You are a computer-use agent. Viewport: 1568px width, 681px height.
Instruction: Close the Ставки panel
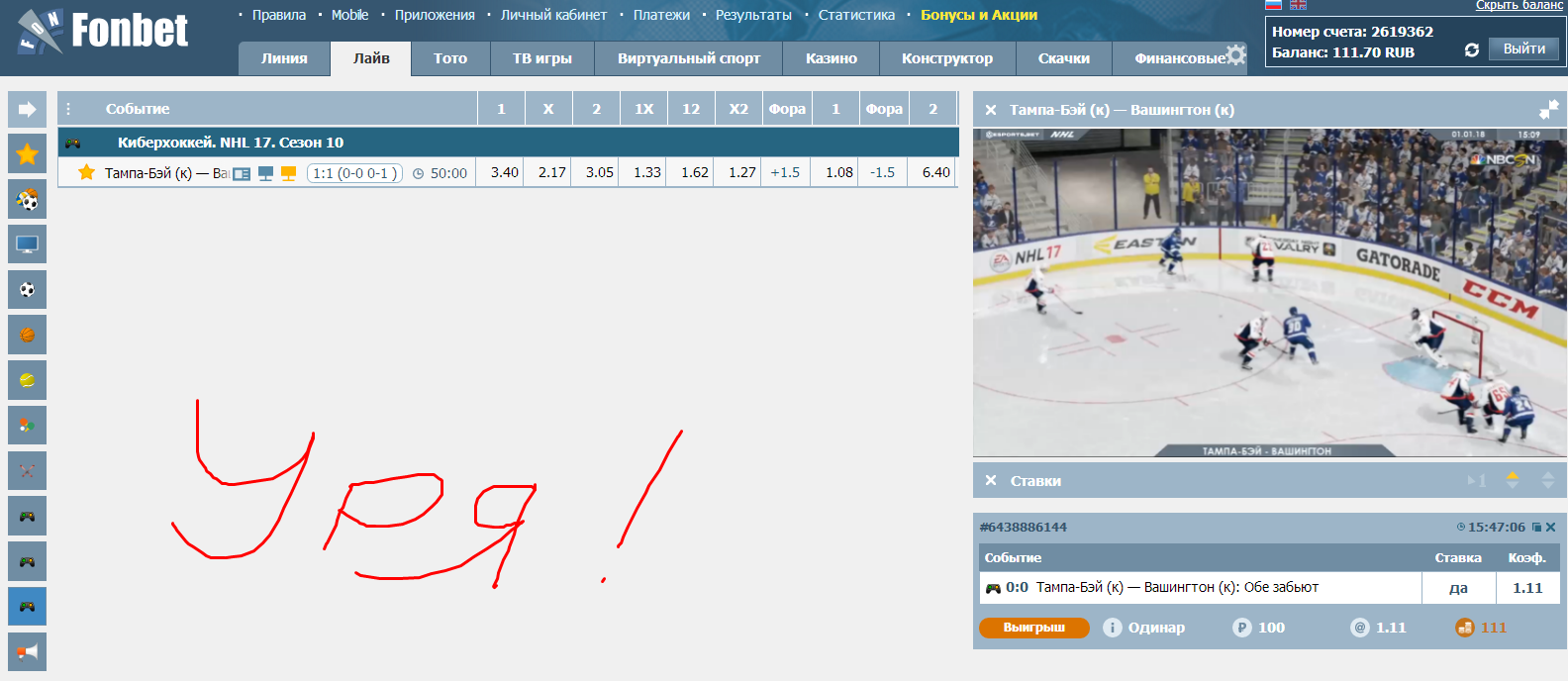pyautogui.click(x=991, y=481)
